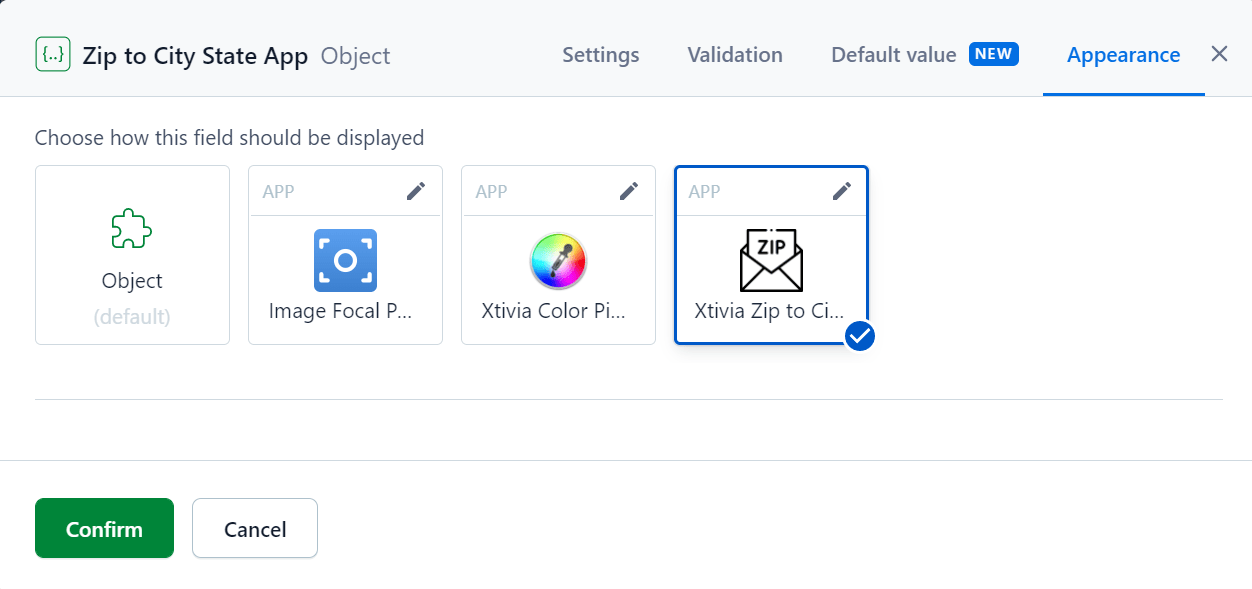1252x589 pixels.
Task: Switch to the Settings tab
Action: point(600,55)
